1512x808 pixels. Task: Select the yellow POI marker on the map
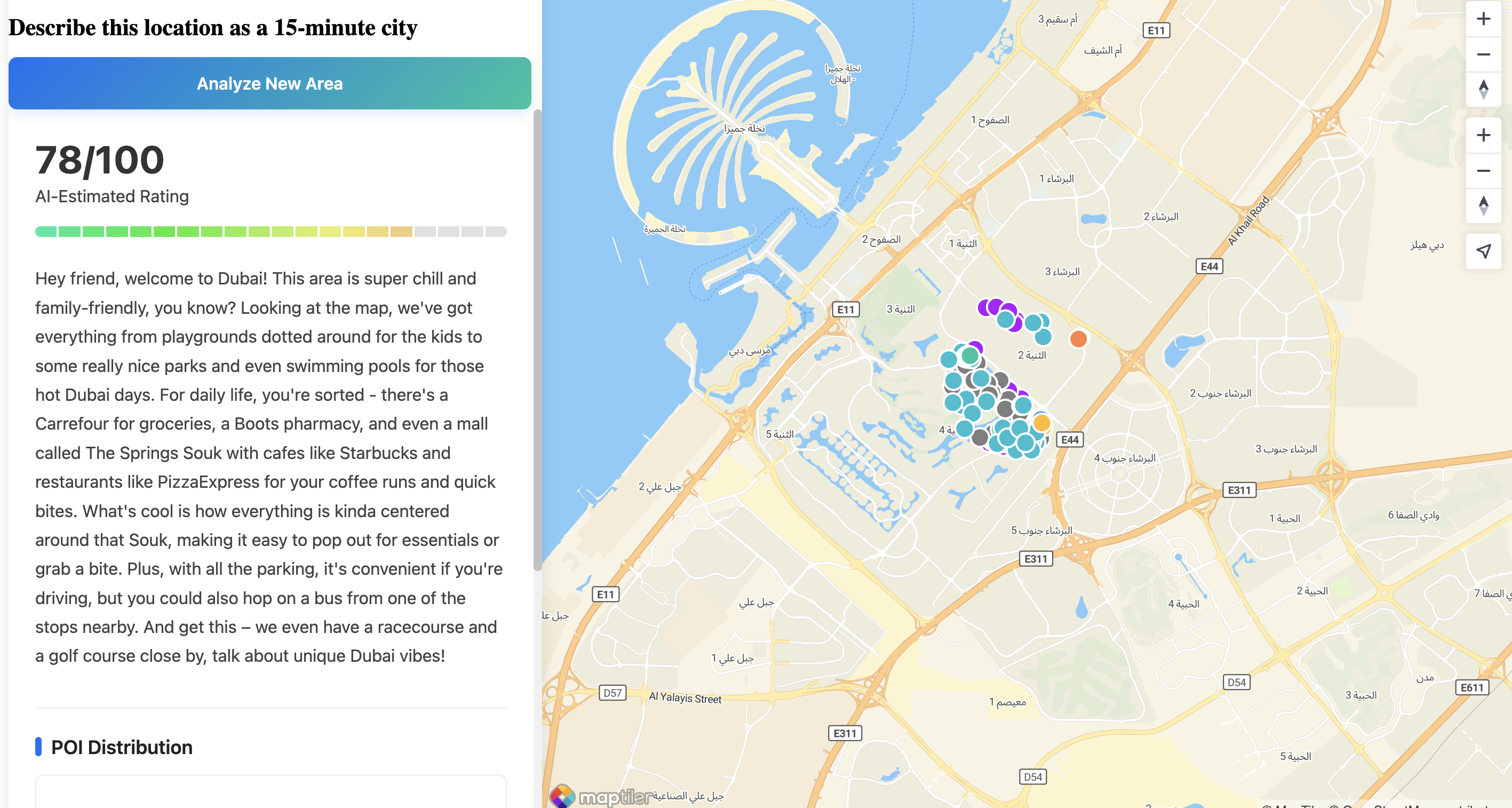[x=1041, y=422]
